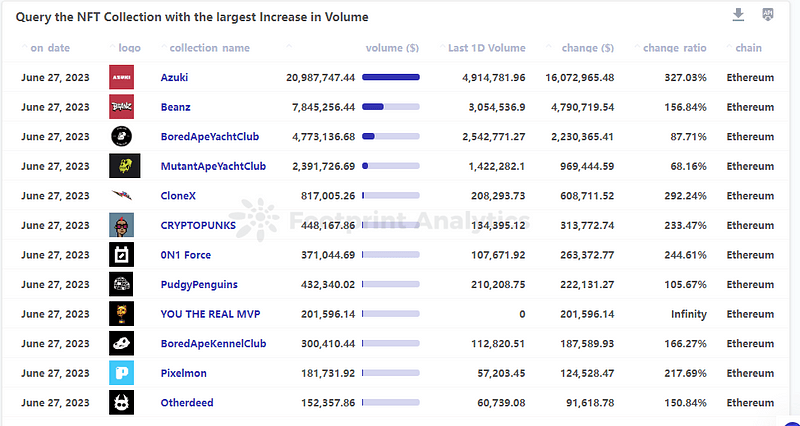Image resolution: width=800 pixels, height=426 pixels.
Task: Sort by Last 1D Volume header
Action: tap(487, 48)
